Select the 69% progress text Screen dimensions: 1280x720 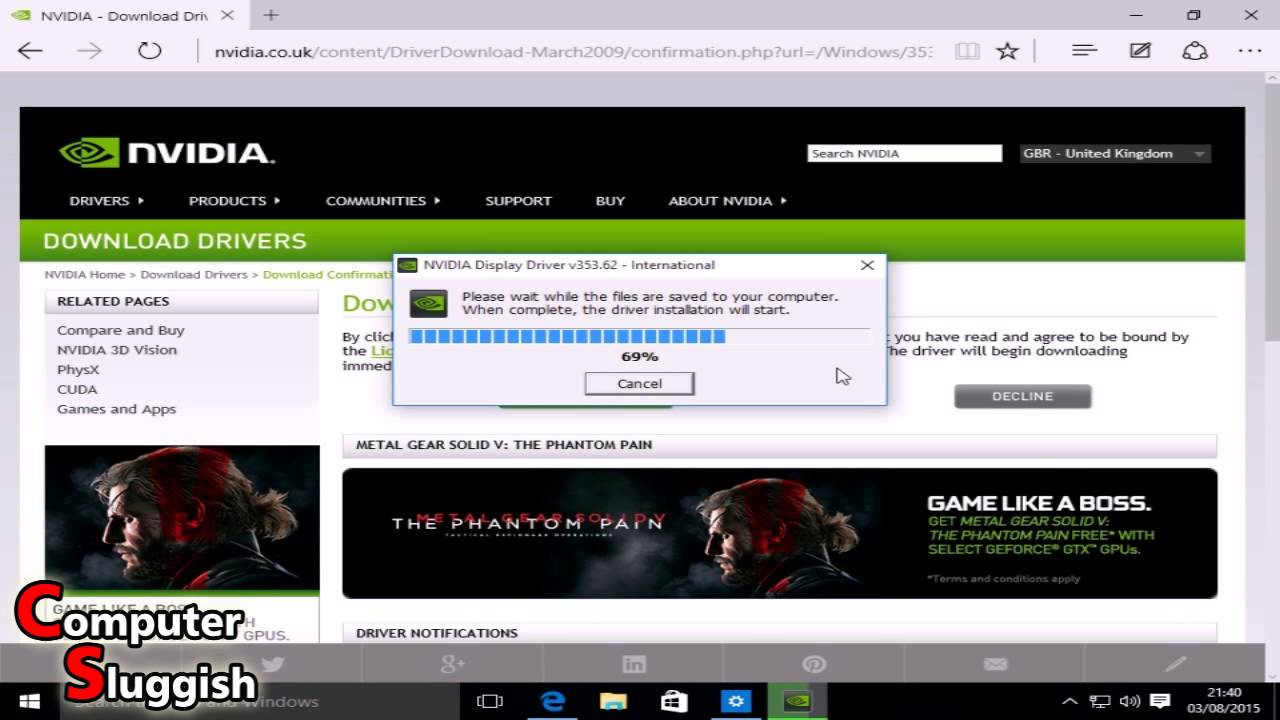click(640, 356)
